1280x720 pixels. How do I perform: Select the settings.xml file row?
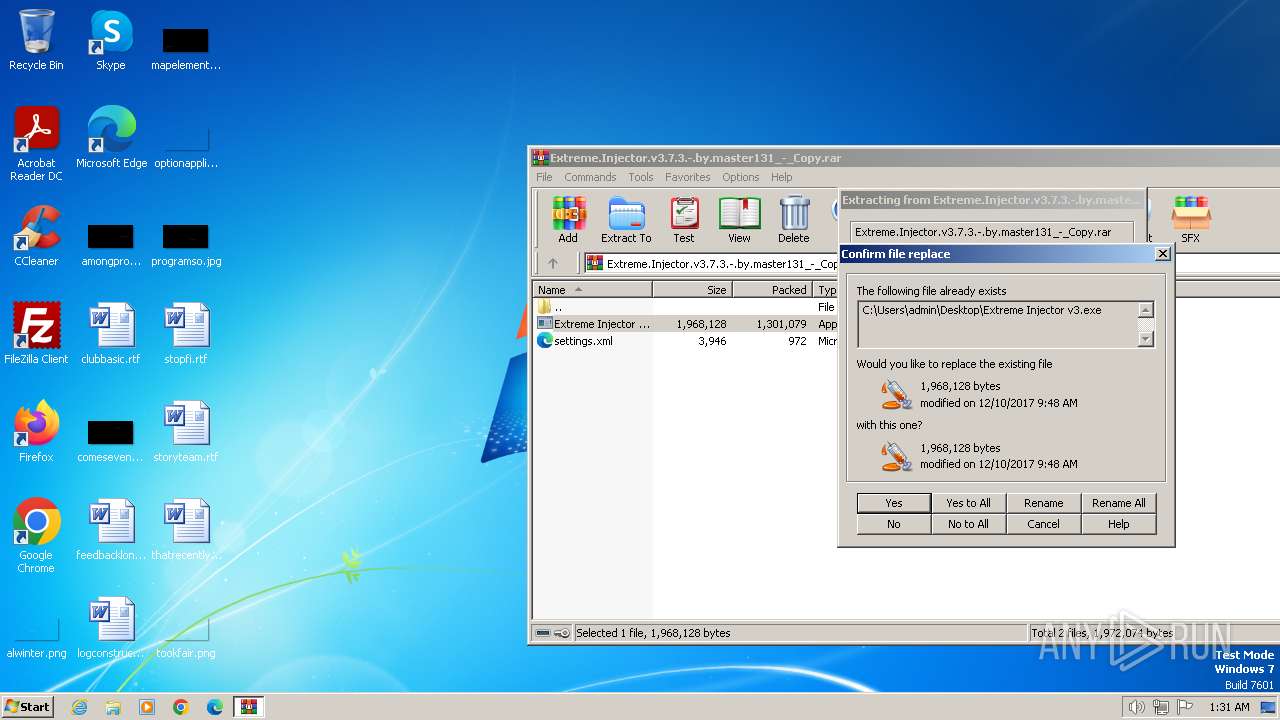[685, 341]
